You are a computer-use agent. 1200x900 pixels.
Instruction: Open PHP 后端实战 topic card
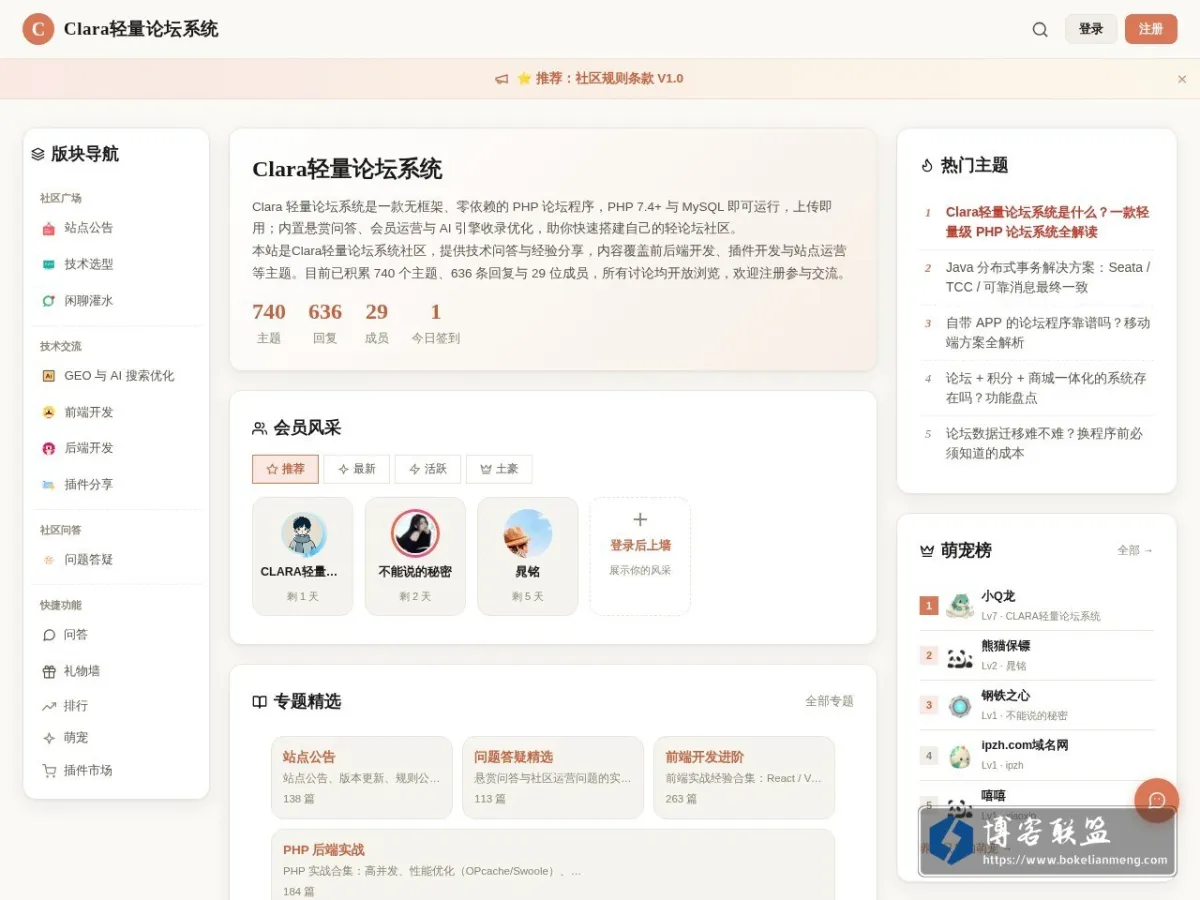[x=553, y=866]
